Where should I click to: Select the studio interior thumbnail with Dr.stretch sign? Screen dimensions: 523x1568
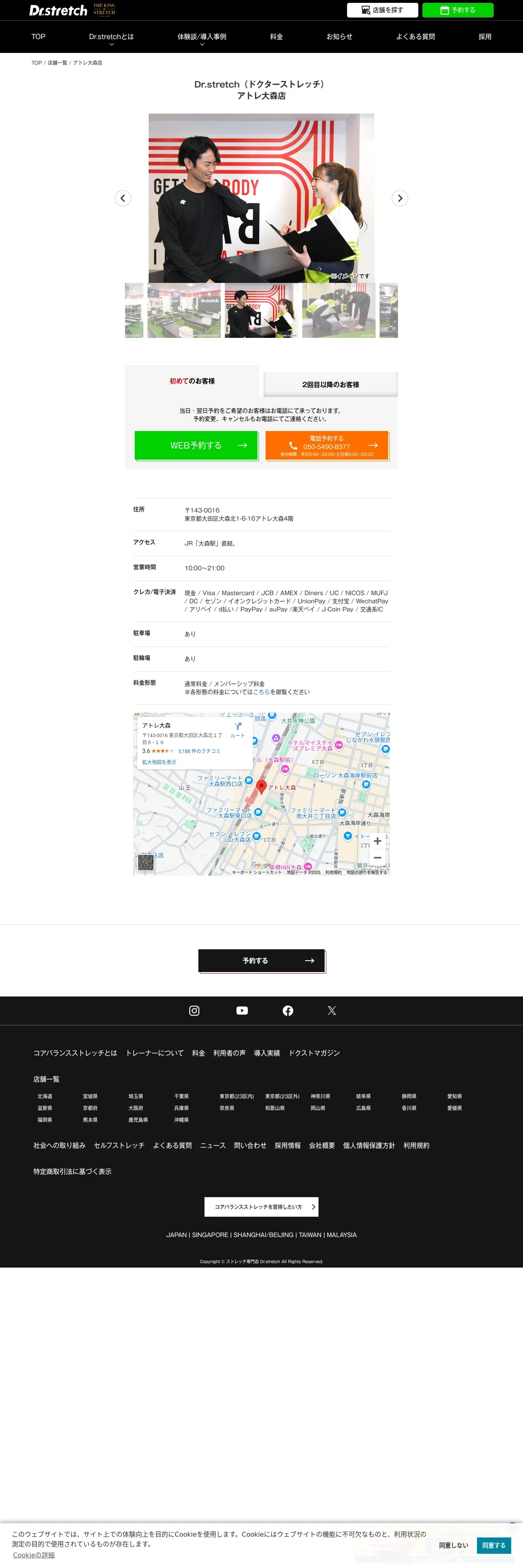pos(184,311)
